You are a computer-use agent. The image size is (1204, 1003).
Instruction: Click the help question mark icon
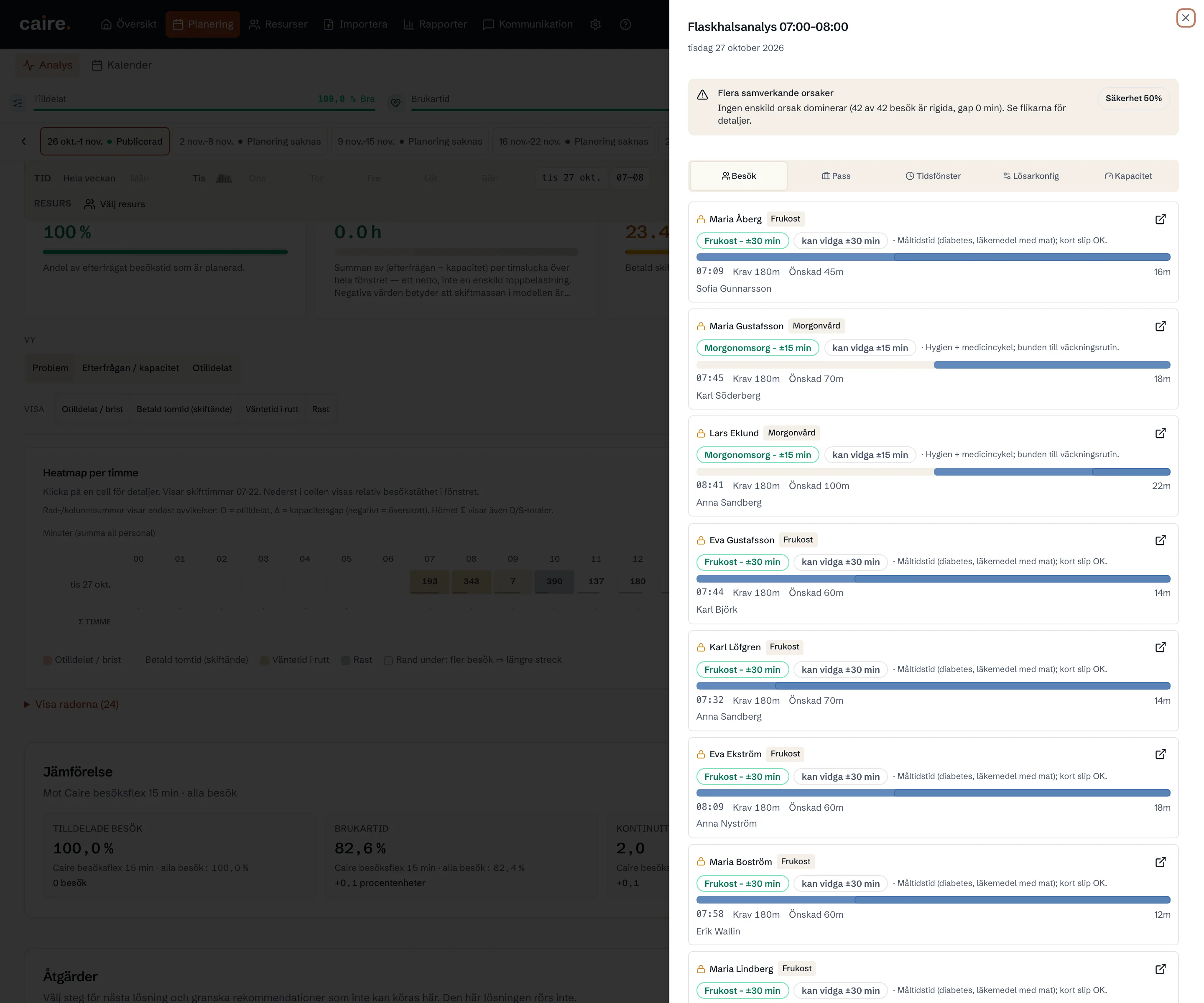(625, 24)
